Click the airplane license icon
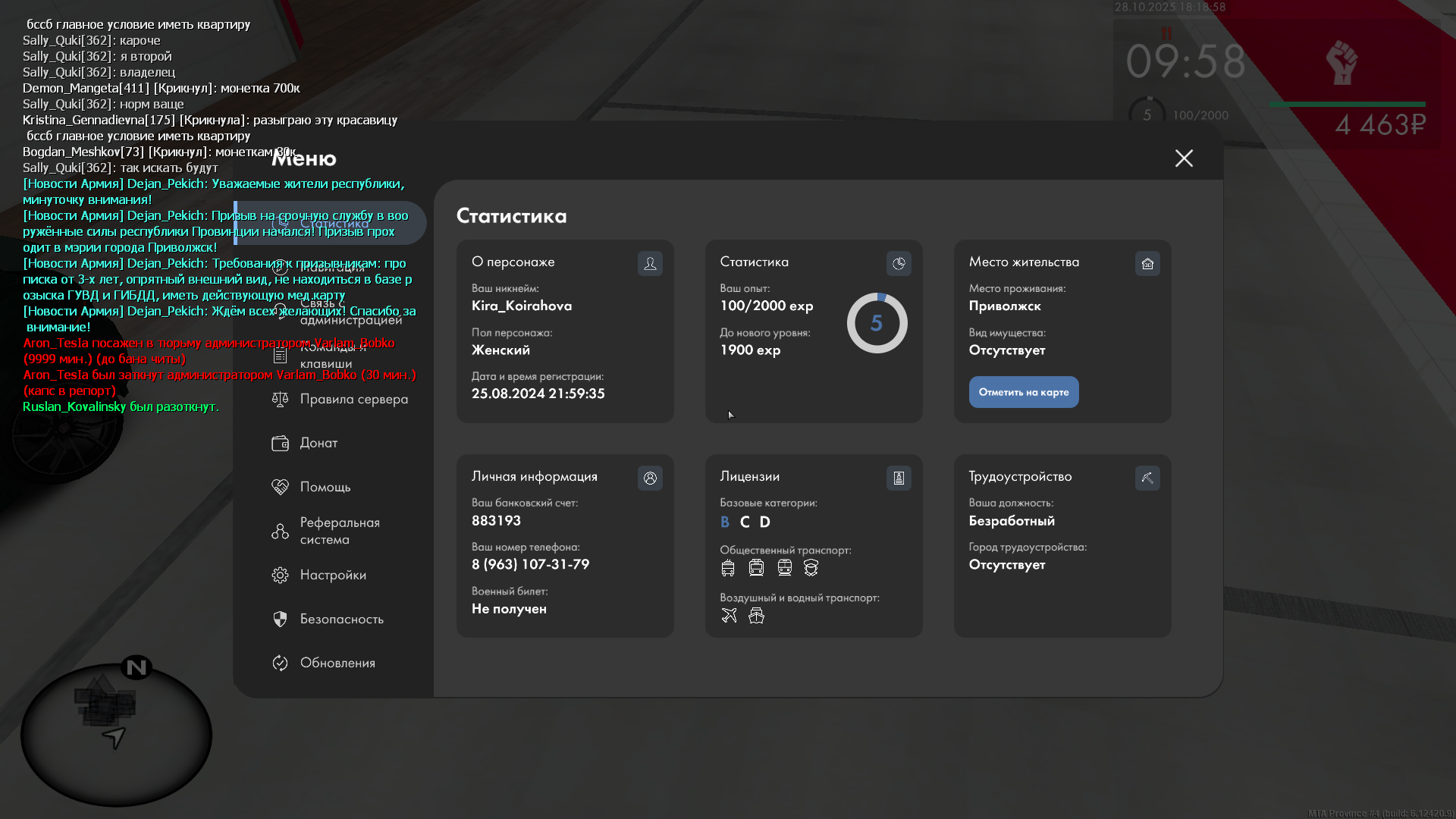 (x=729, y=616)
